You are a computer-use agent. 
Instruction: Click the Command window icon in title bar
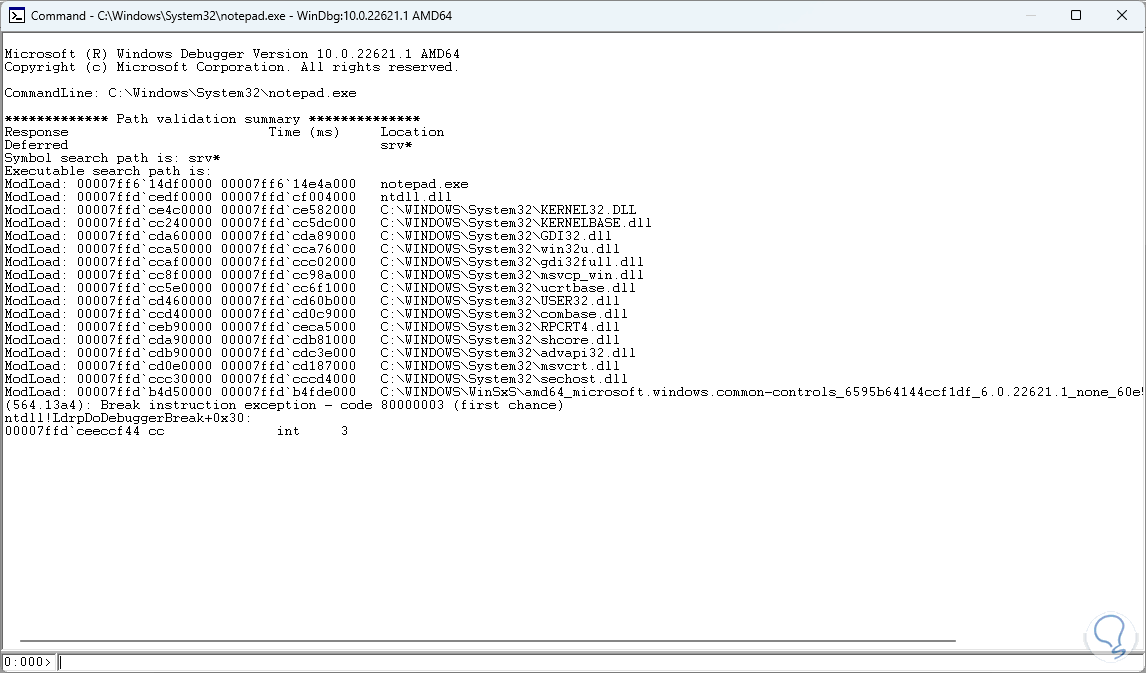[x=16, y=15]
